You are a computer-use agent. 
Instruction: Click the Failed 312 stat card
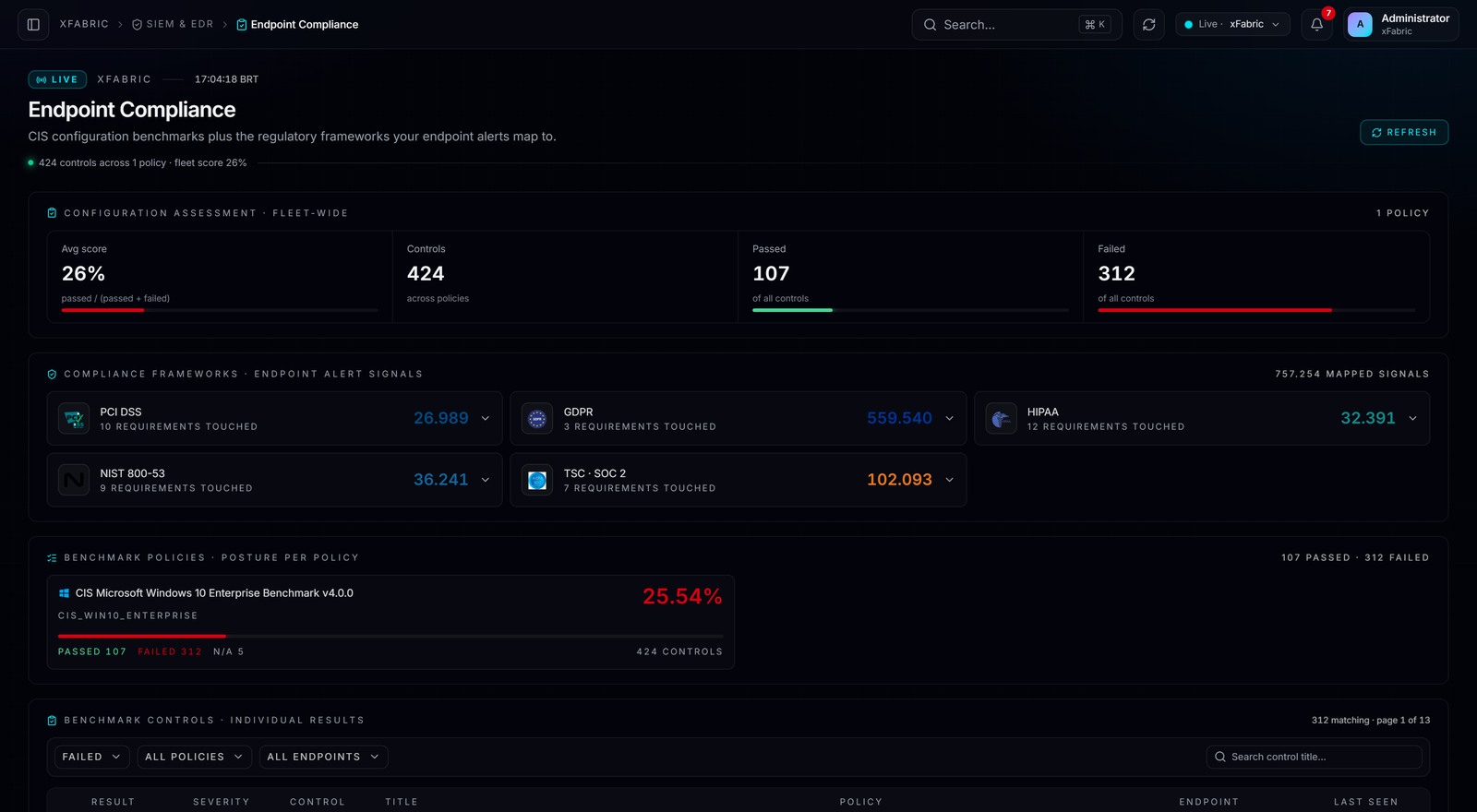click(1256, 277)
